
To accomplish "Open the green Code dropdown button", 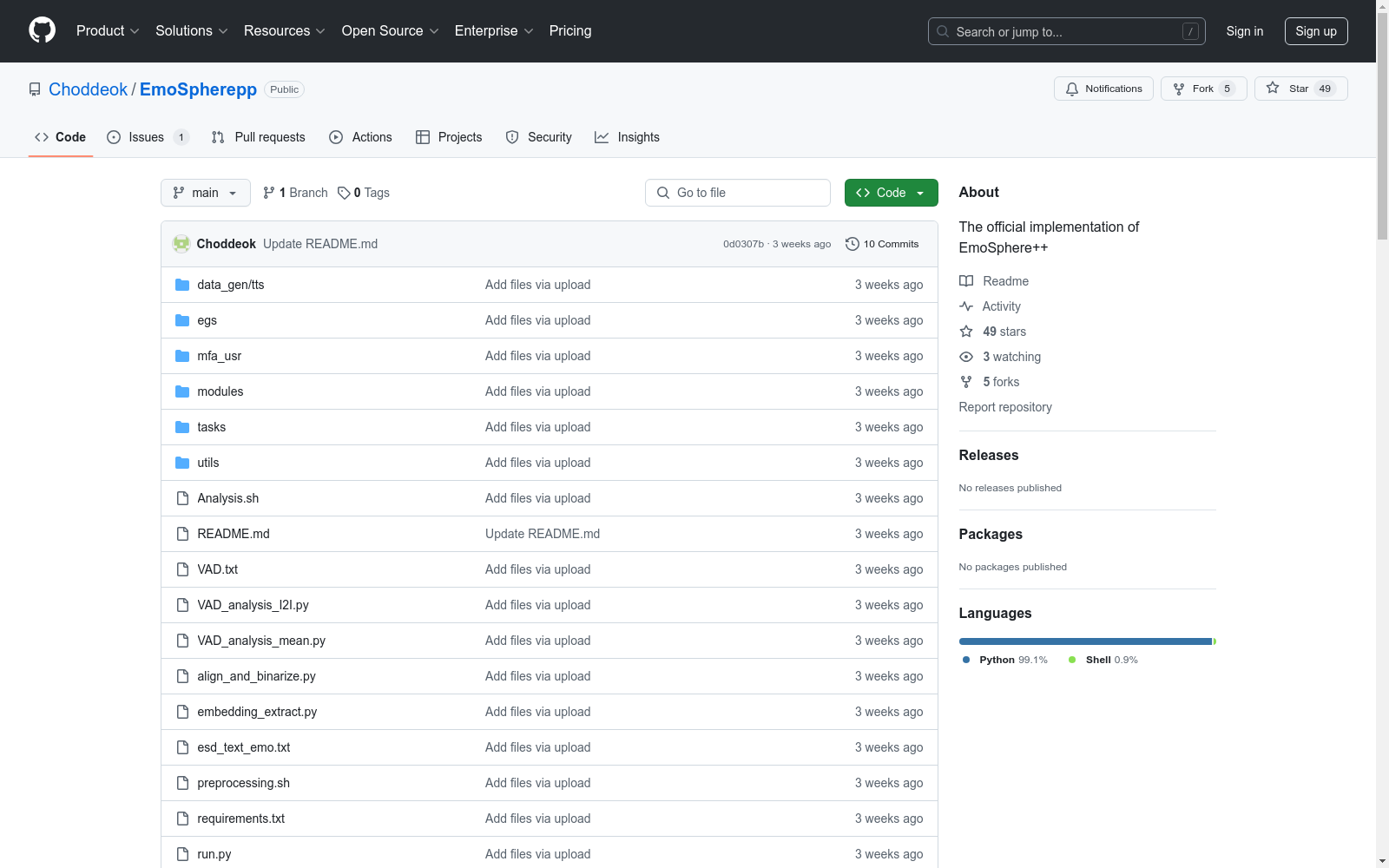I will tap(891, 193).
